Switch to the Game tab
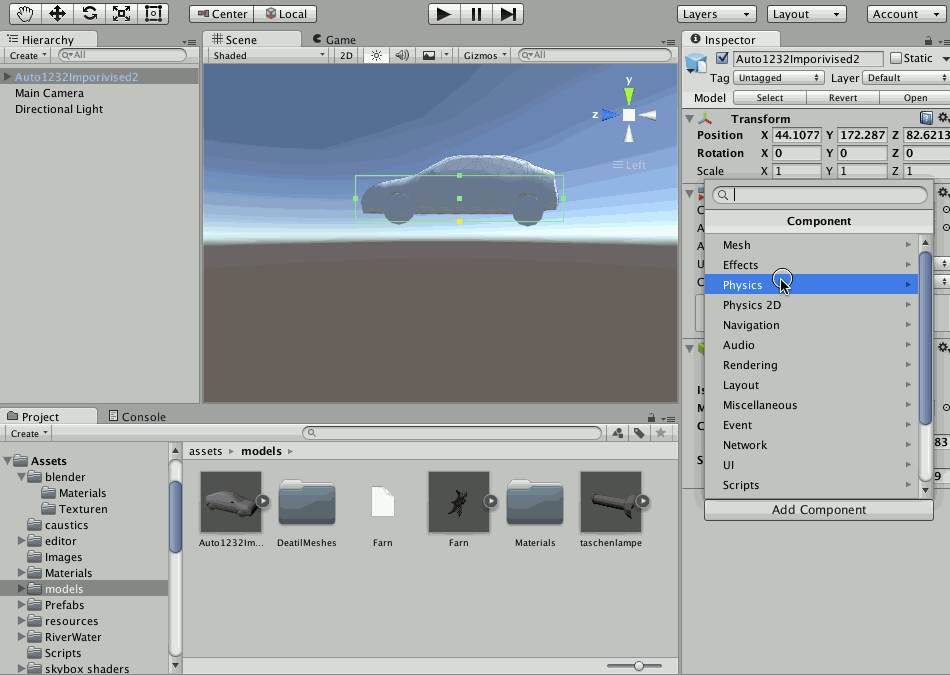950x675 pixels. coord(334,40)
